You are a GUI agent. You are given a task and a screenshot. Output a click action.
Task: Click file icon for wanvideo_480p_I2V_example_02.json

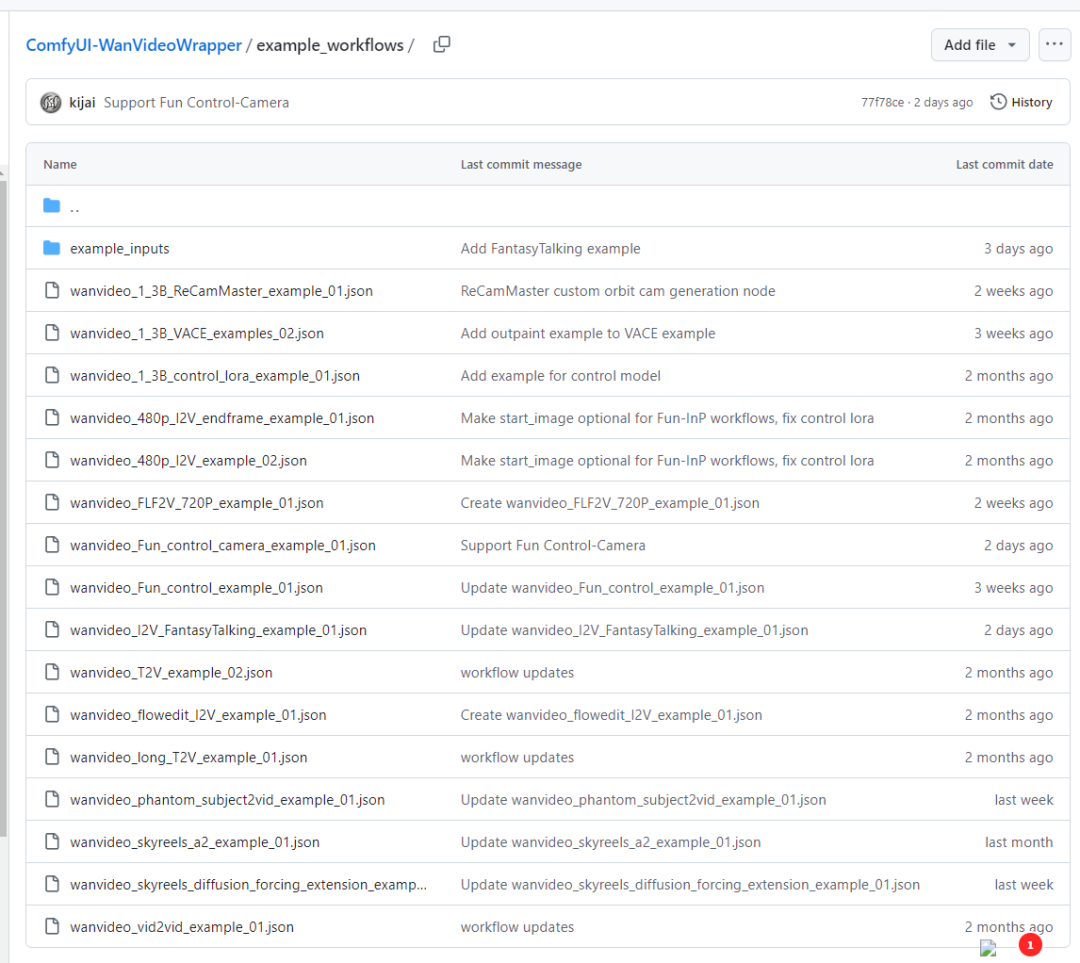click(52, 460)
